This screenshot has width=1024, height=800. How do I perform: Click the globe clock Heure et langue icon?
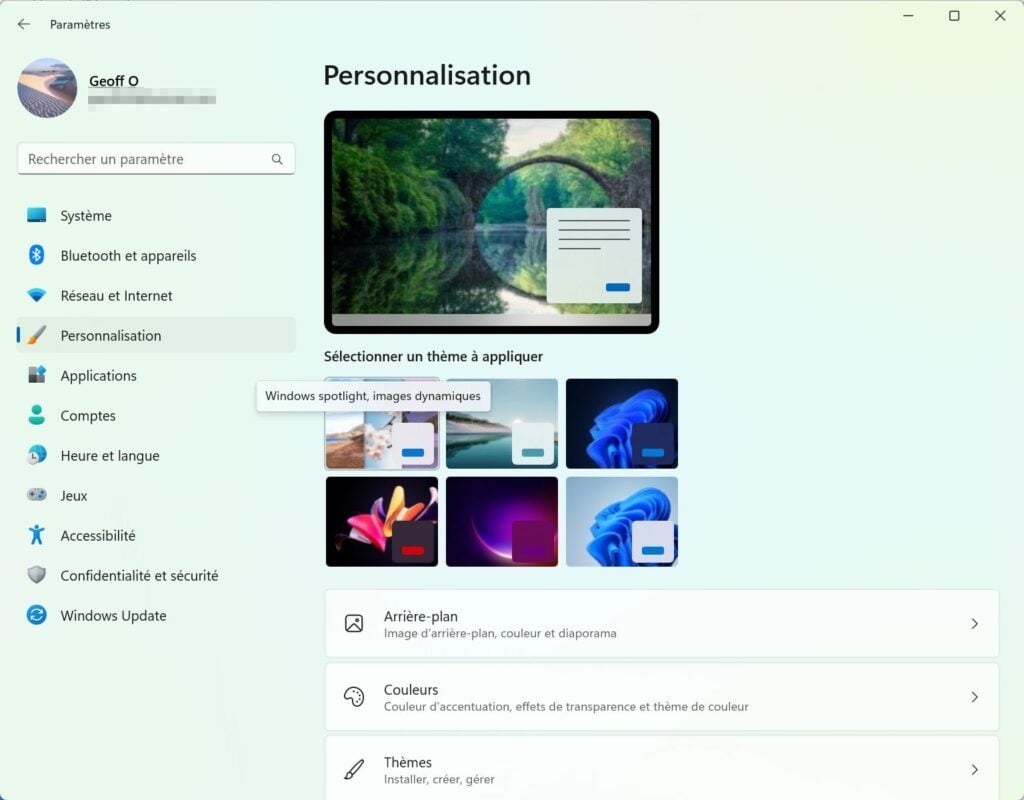(37, 455)
